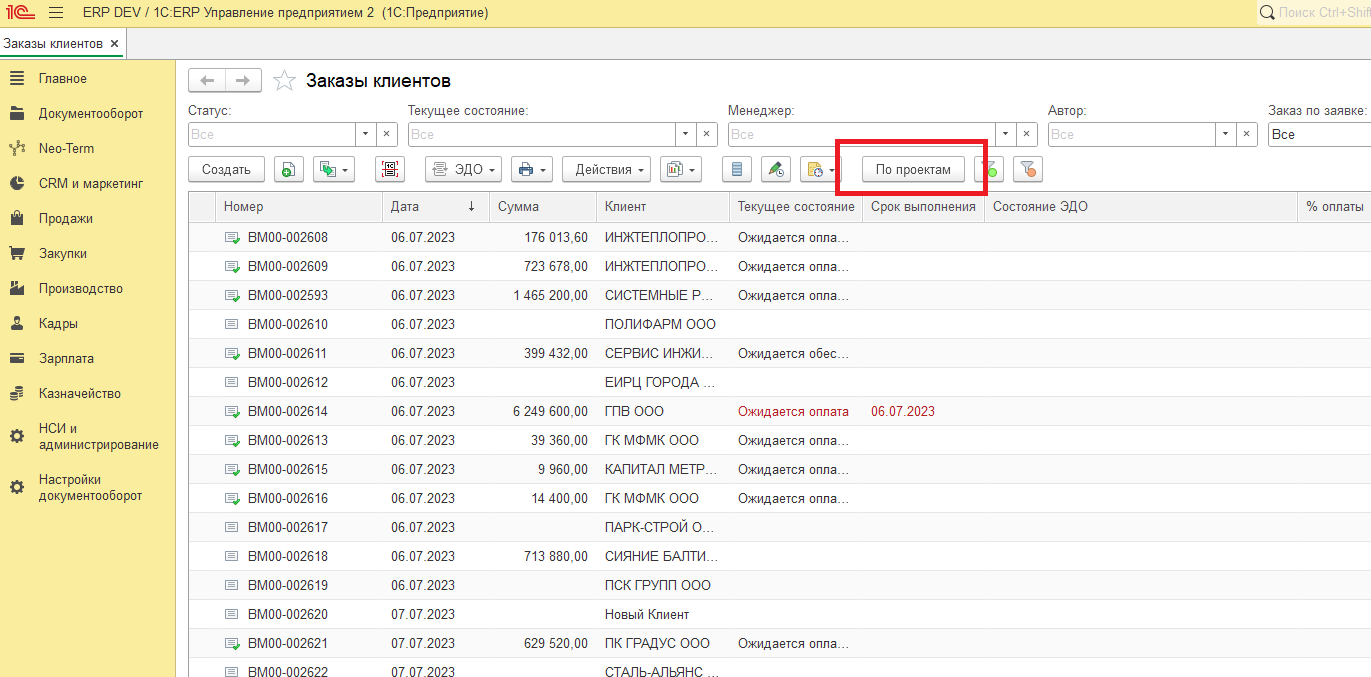
Task: Open the document-with-clock dropdown in the toolbar
Action: 819,170
